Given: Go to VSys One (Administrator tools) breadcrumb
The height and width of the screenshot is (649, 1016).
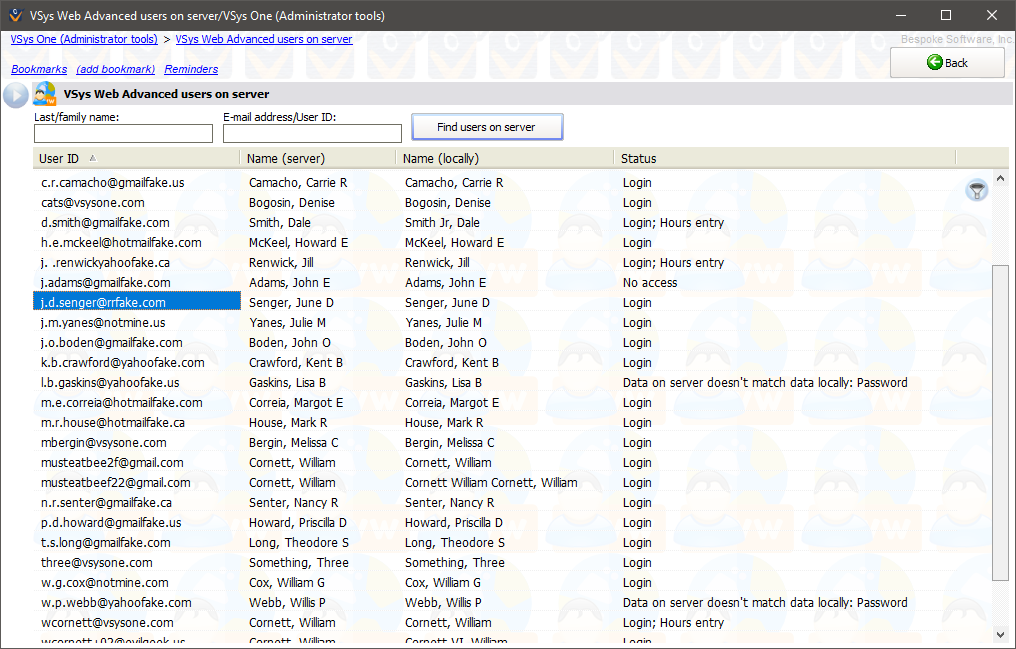Looking at the screenshot, I should (x=84, y=39).
